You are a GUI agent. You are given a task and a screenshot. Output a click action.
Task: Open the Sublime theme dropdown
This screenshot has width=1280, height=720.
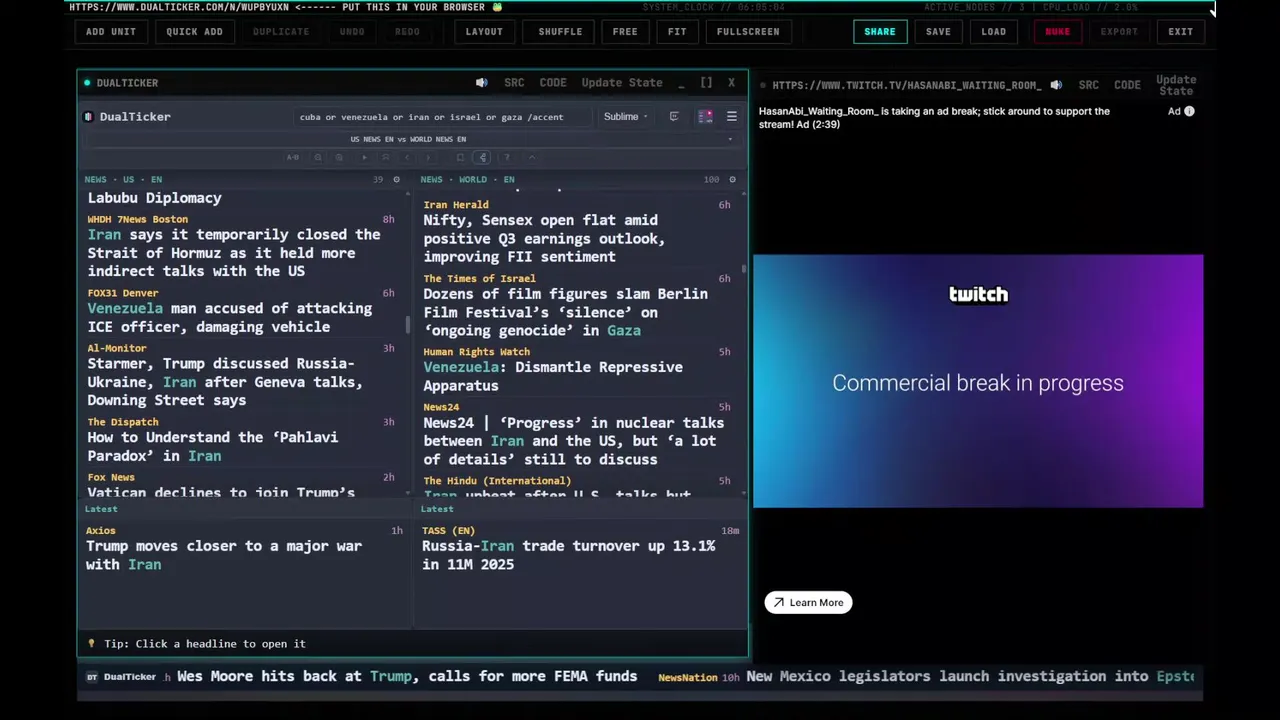point(625,117)
